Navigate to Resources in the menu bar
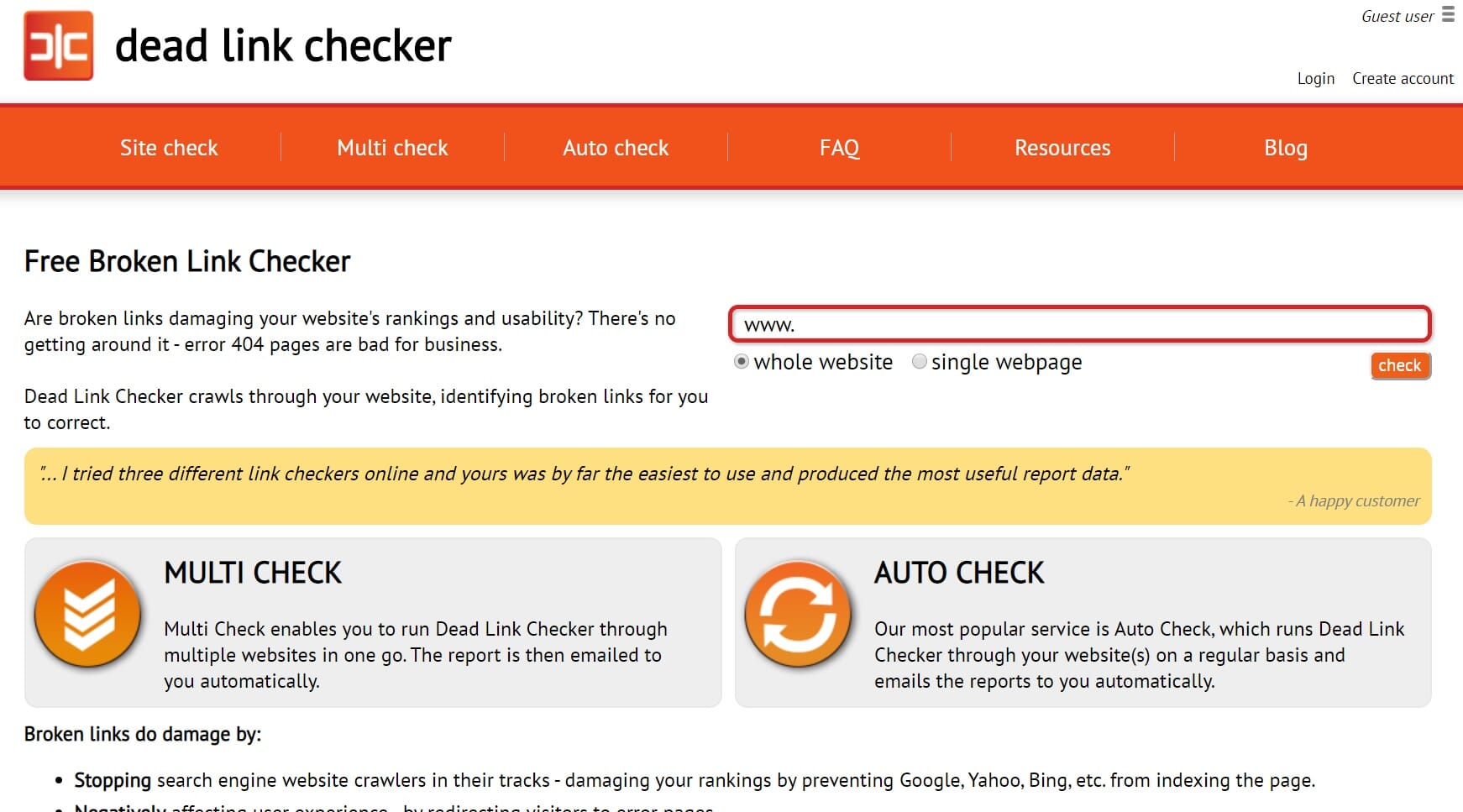Image resolution: width=1463 pixels, height=812 pixels. pyautogui.click(x=1062, y=148)
